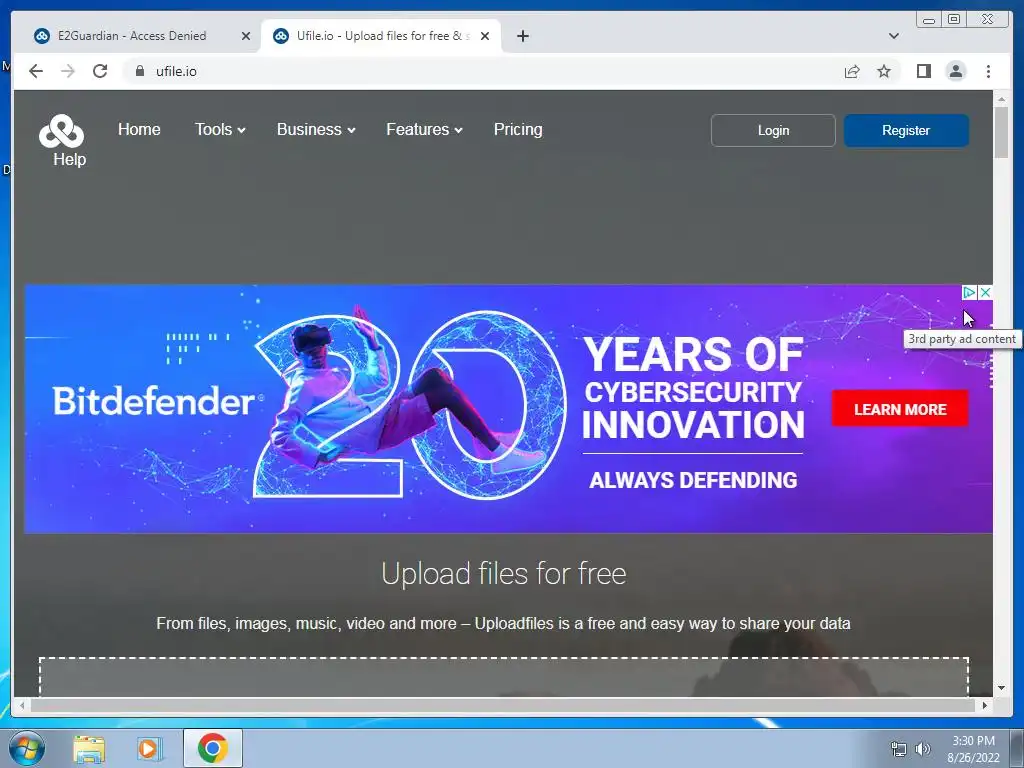Close the Ufile.io tab
The image size is (1024, 768).
click(485, 36)
